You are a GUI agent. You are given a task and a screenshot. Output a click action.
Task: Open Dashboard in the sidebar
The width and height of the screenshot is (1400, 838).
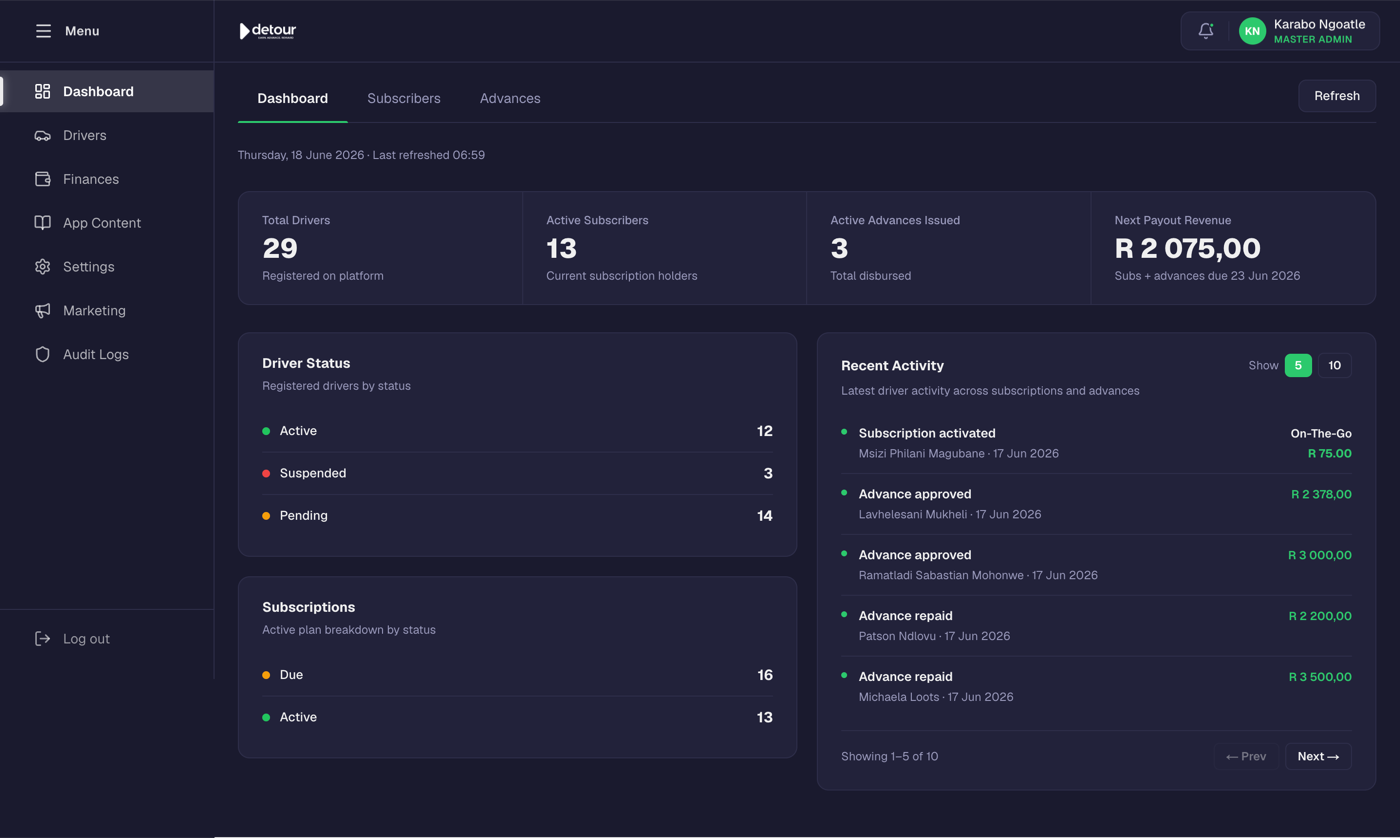click(x=107, y=91)
